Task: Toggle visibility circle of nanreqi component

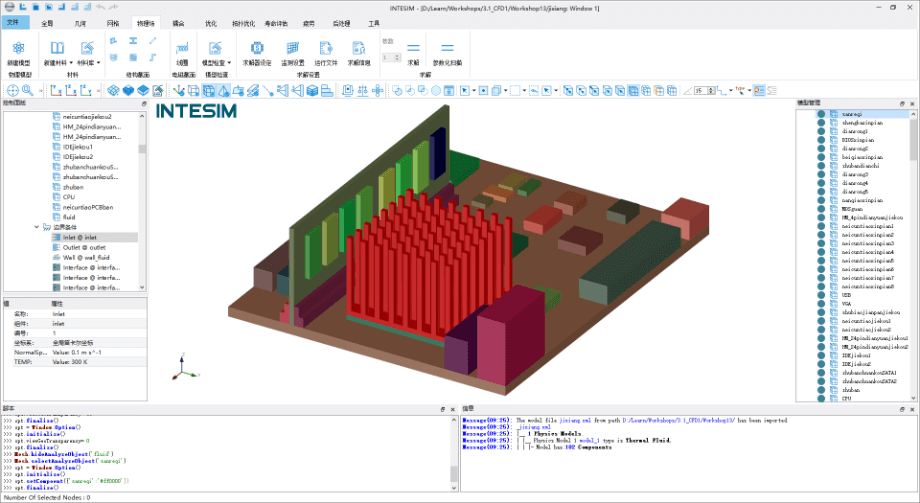Action: [821, 114]
